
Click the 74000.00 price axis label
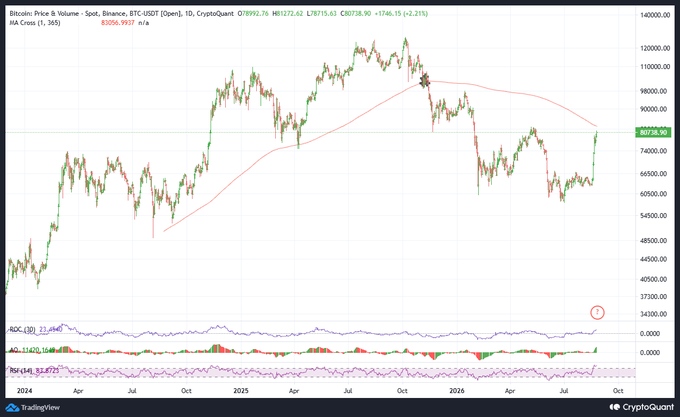click(655, 151)
